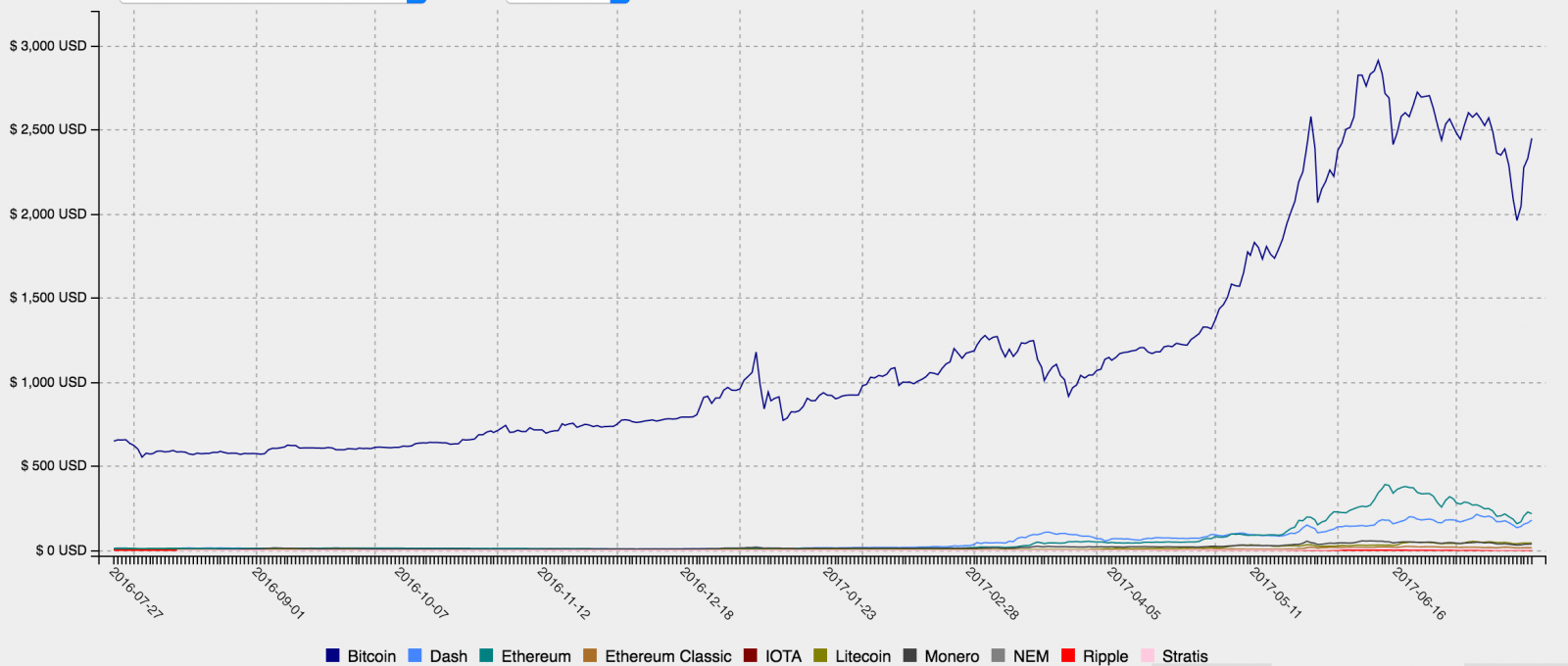1568x666 pixels.
Task: Select the Monero legend label
Action: (x=952, y=656)
